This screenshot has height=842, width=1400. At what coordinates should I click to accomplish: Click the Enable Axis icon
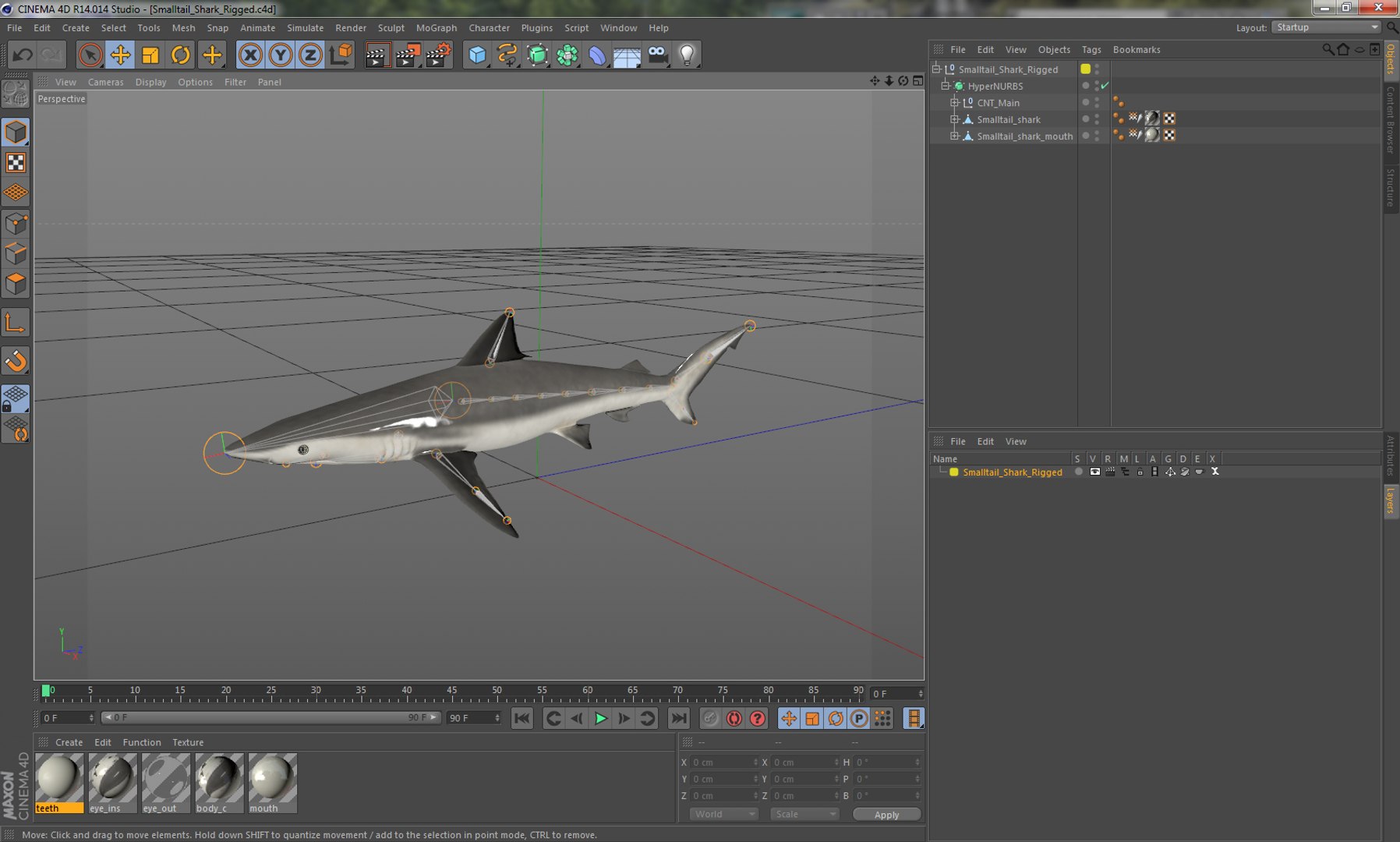[16, 323]
